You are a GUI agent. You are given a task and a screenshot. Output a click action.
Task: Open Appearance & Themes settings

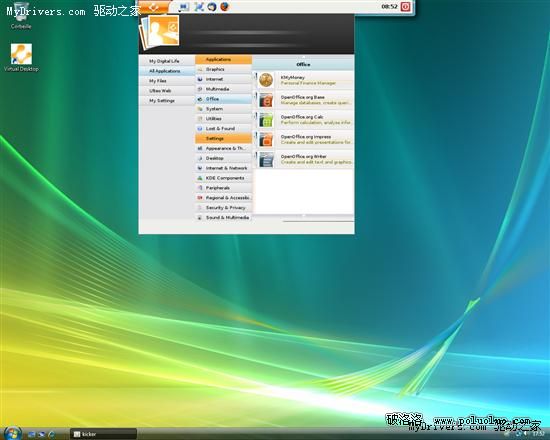223,148
